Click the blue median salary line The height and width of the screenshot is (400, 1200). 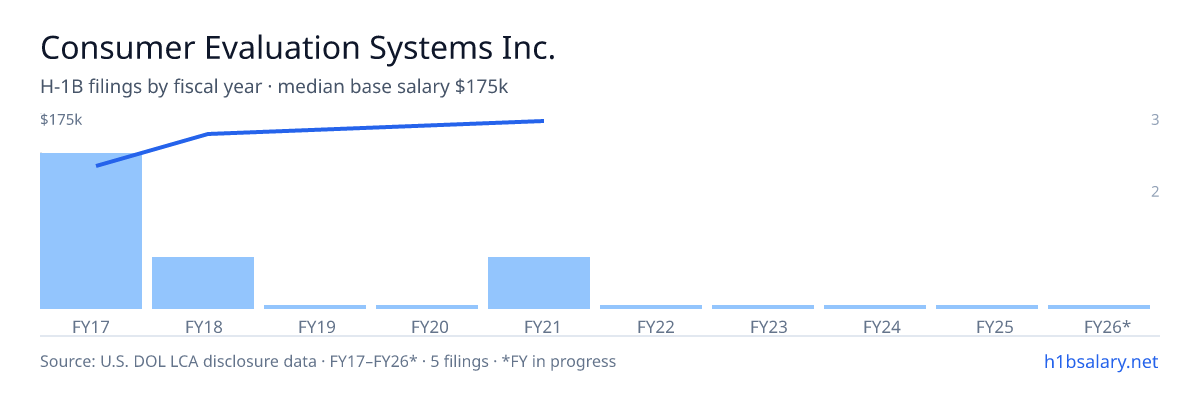click(x=320, y=130)
